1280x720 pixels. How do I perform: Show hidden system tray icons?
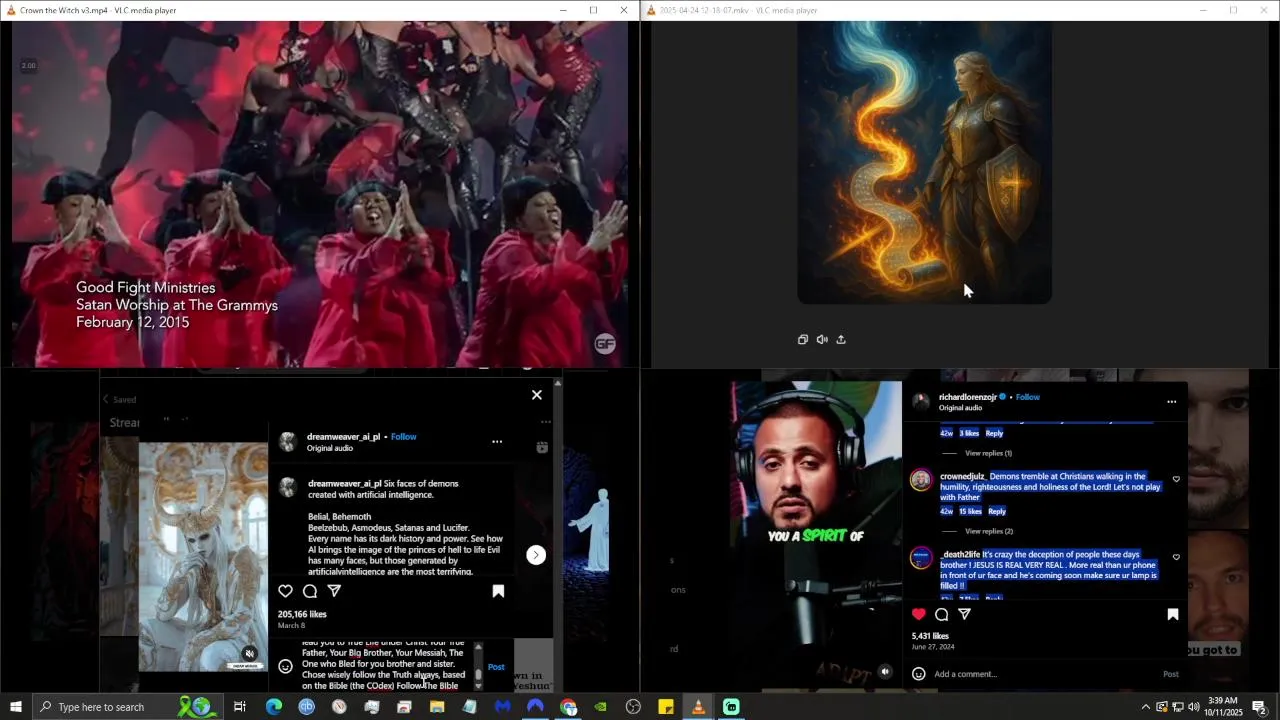[1145, 707]
